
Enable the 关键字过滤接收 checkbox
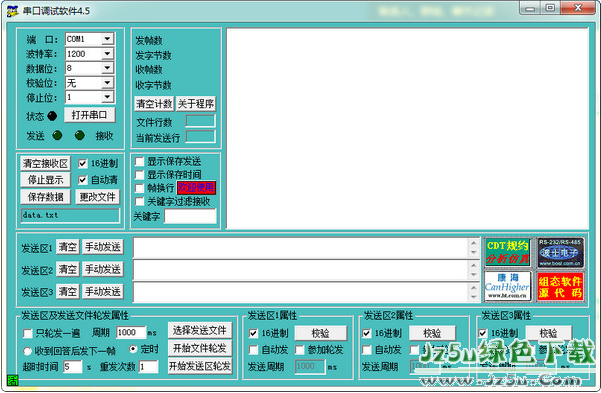(x=140, y=201)
